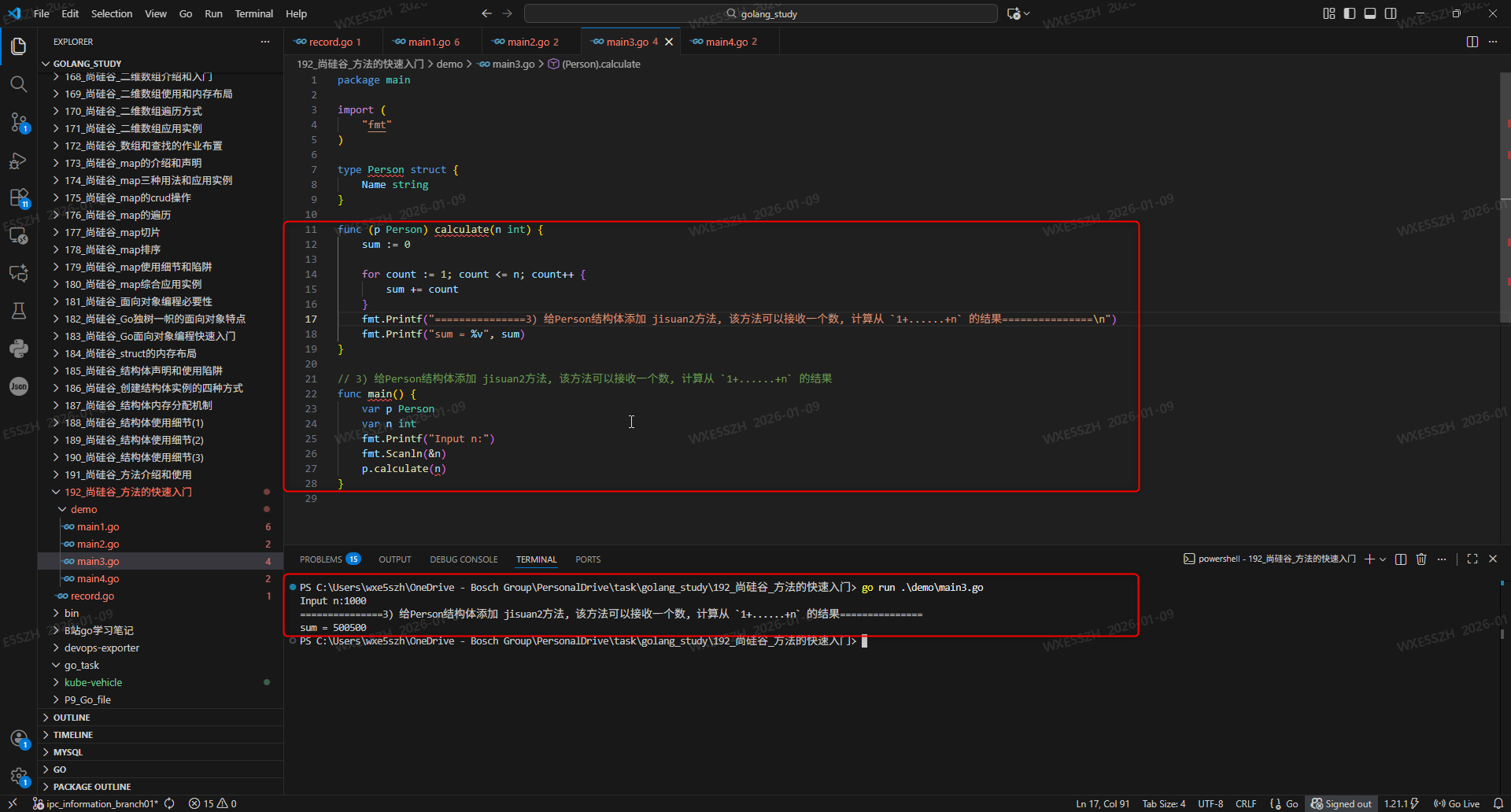Open Explorer Views and More Actions

coord(265,42)
